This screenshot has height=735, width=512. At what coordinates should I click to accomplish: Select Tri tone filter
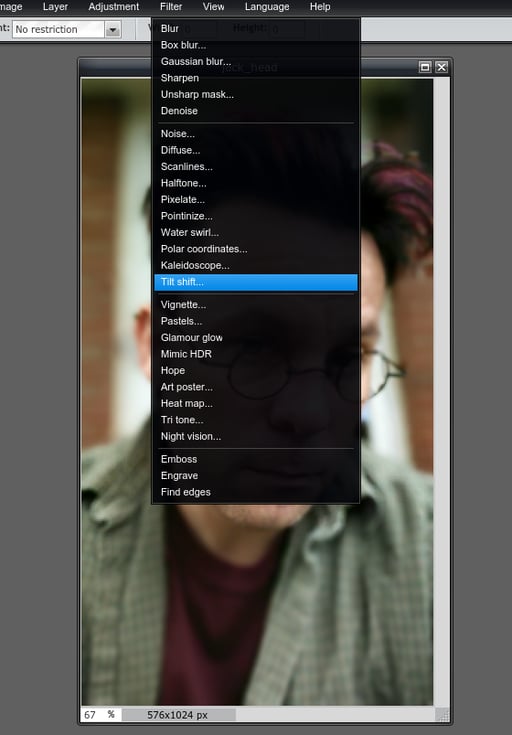click(256, 420)
